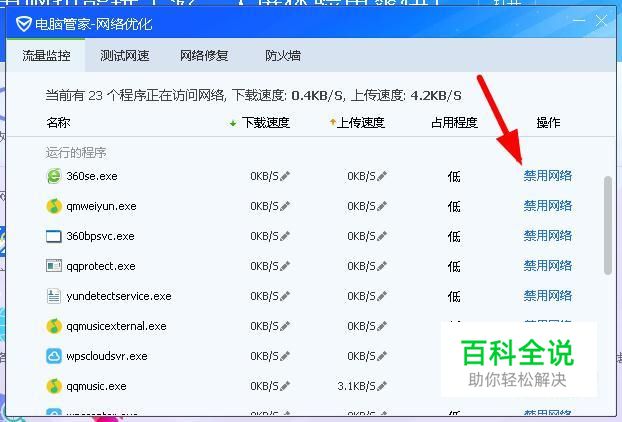
Task: Sort by 占用程度 column header
Action: point(454,123)
